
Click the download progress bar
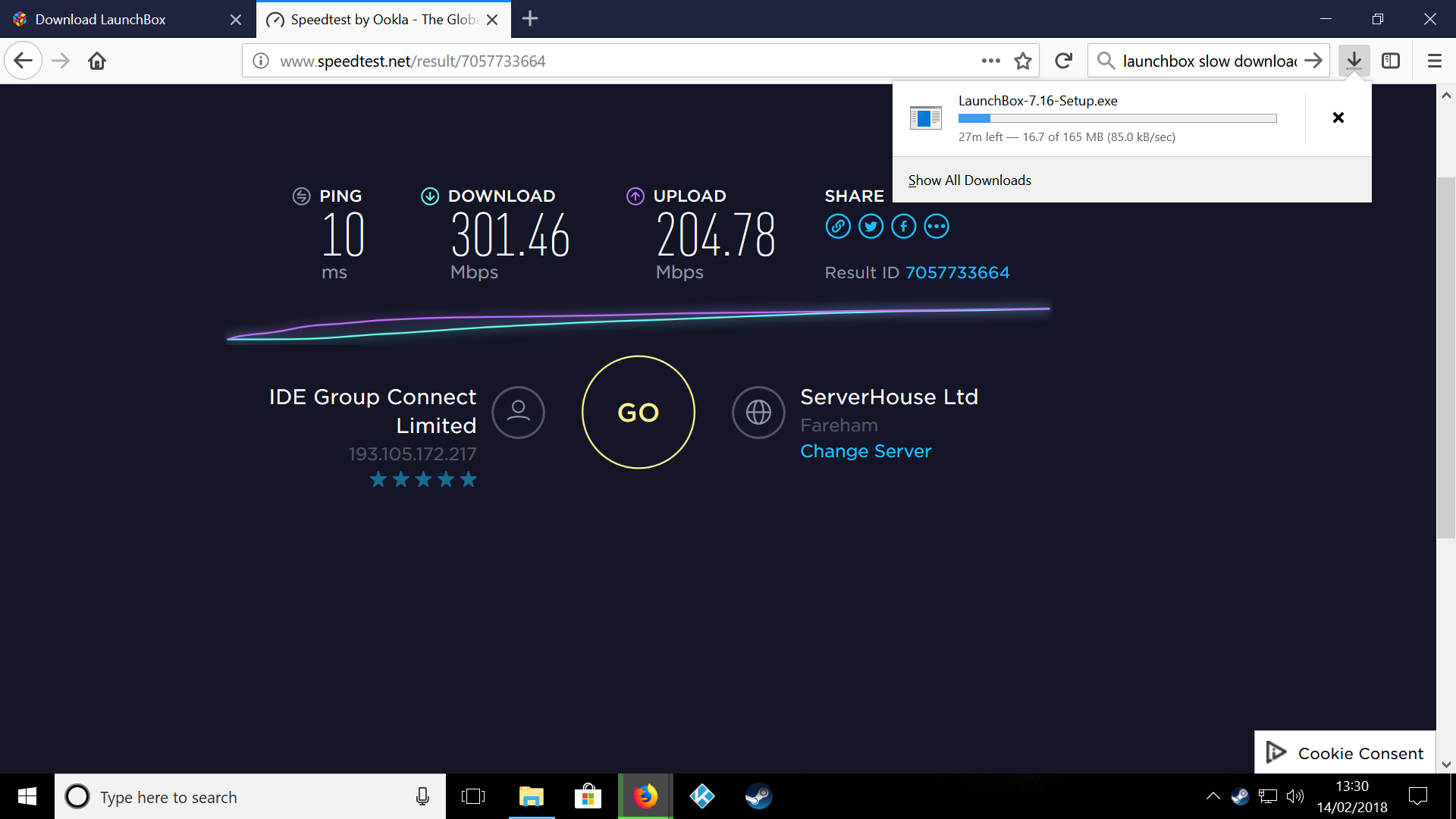(x=1117, y=118)
